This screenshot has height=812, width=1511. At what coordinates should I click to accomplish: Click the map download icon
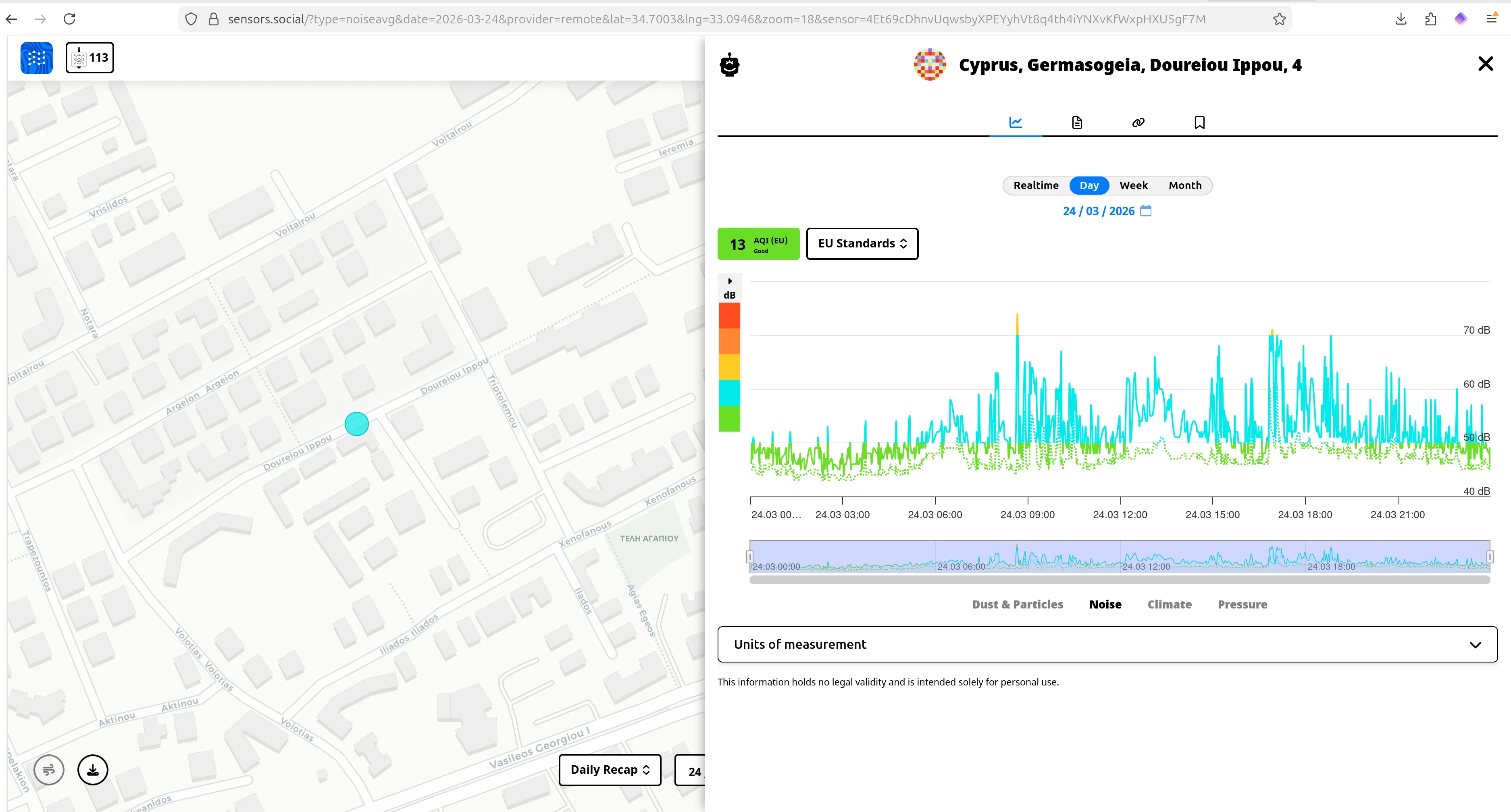click(93, 770)
